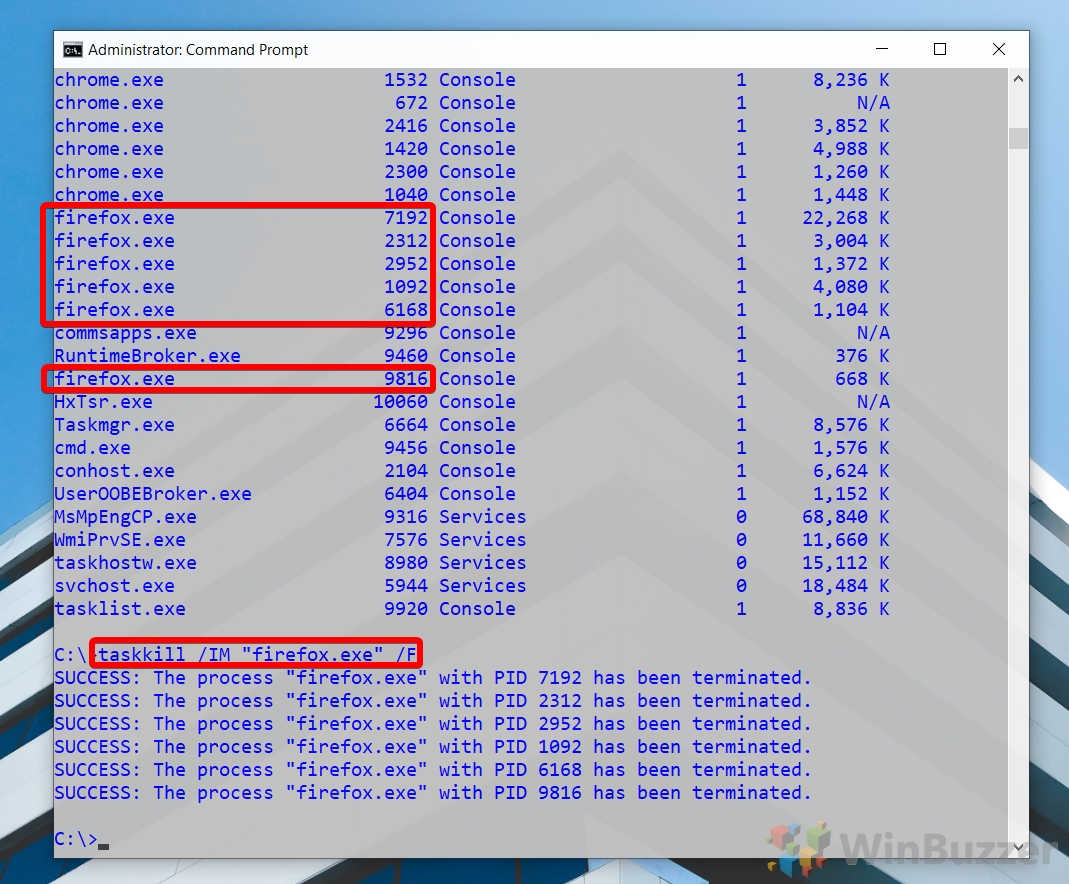Click the Command Prompt icon in the title bar
Viewport: 1069px width, 884px height.
click(x=72, y=50)
